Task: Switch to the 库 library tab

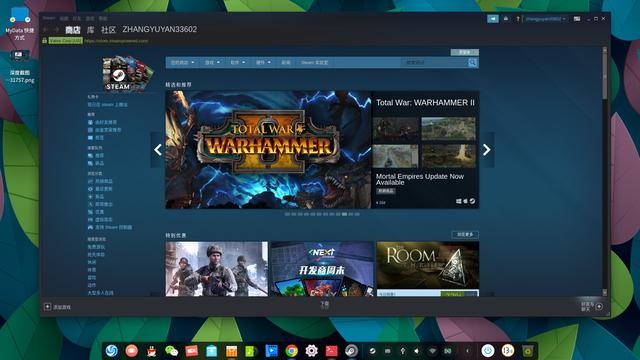Action: tap(91, 29)
